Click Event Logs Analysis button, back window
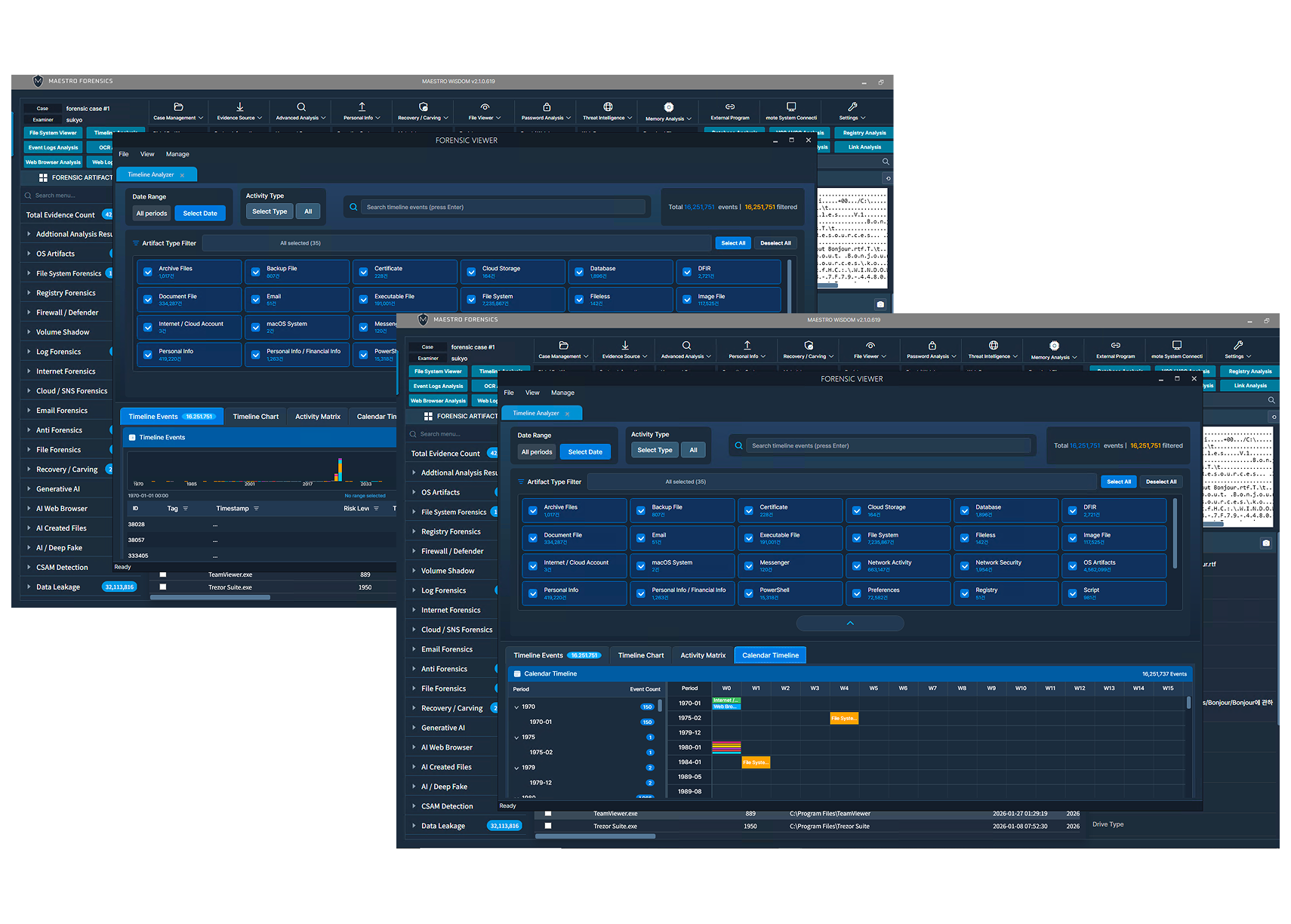This screenshot has height=924, width=1291. click(x=54, y=147)
